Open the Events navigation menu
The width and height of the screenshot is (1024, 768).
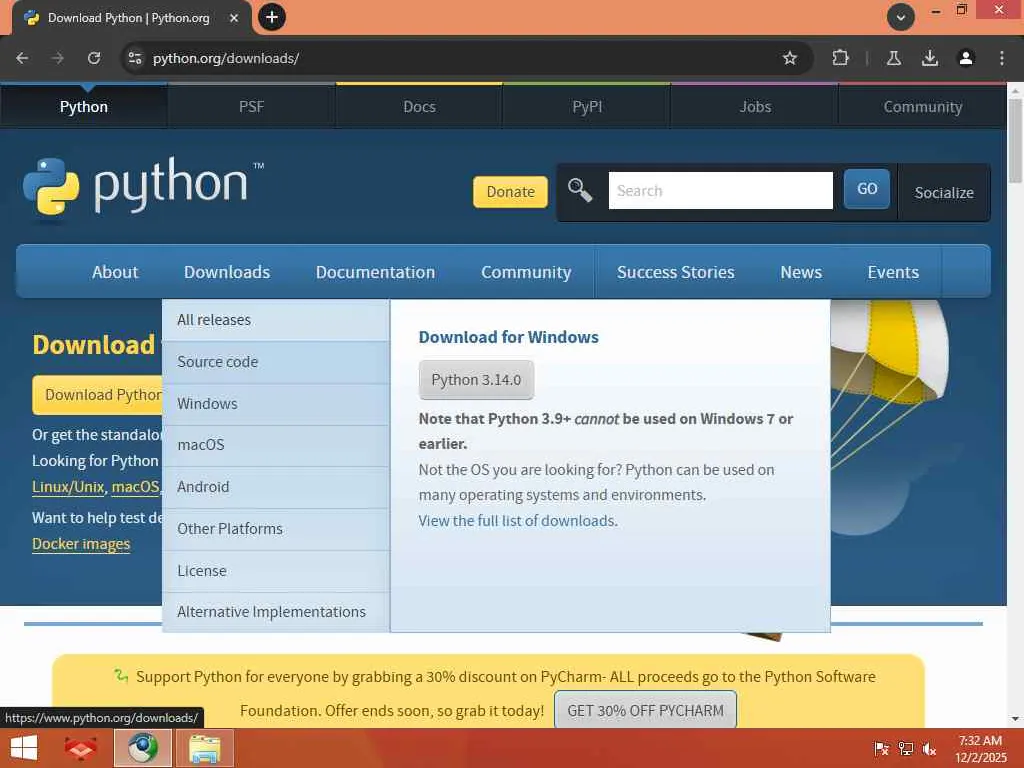tap(893, 272)
